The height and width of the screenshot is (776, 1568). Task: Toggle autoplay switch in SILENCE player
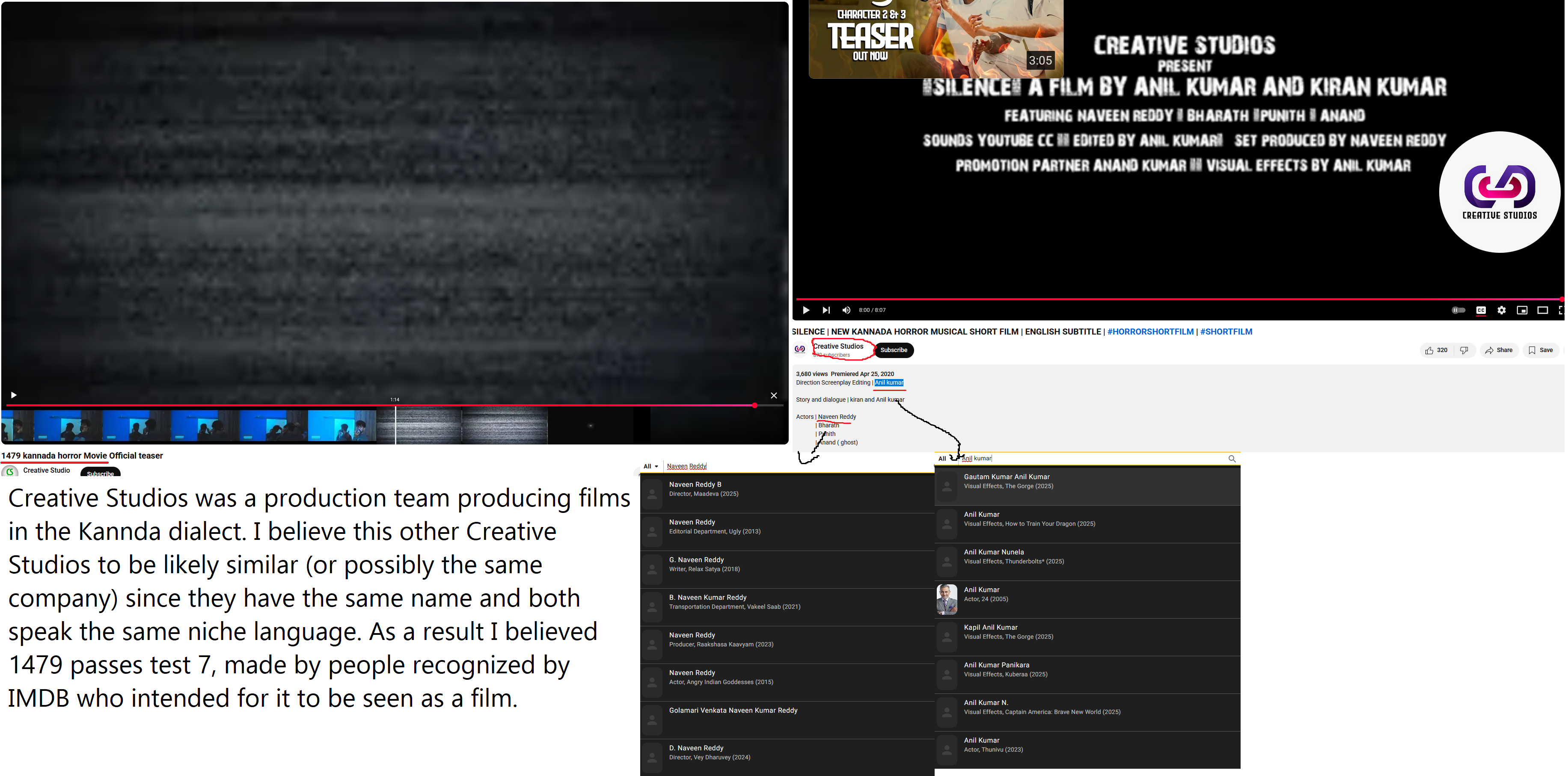pos(1458,311)
